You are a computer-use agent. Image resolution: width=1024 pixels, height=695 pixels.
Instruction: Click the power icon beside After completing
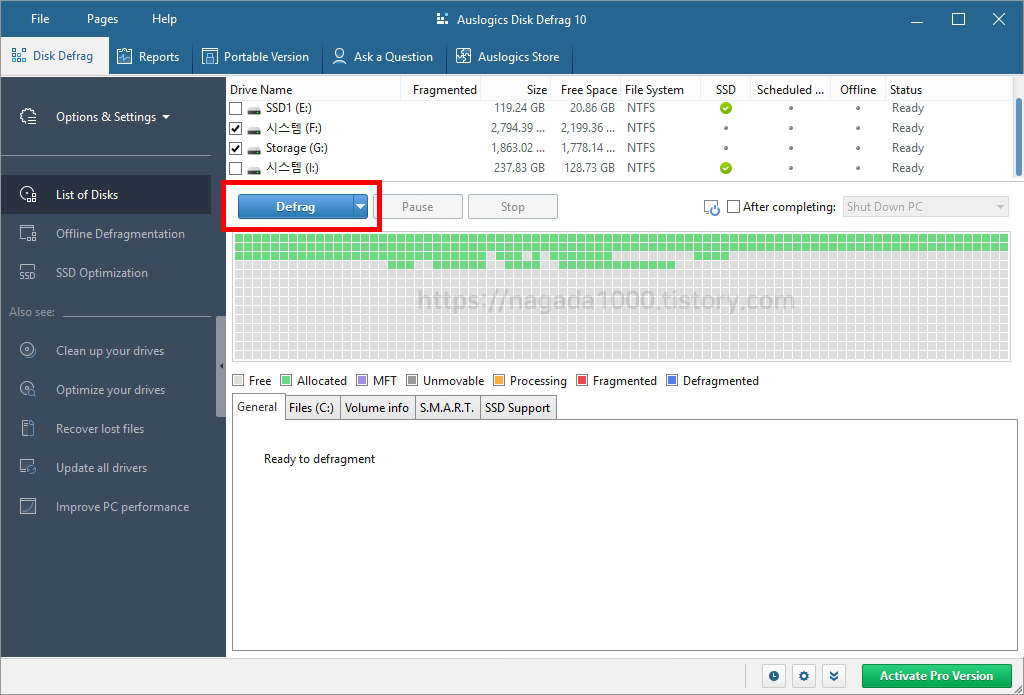coord(711,208)
